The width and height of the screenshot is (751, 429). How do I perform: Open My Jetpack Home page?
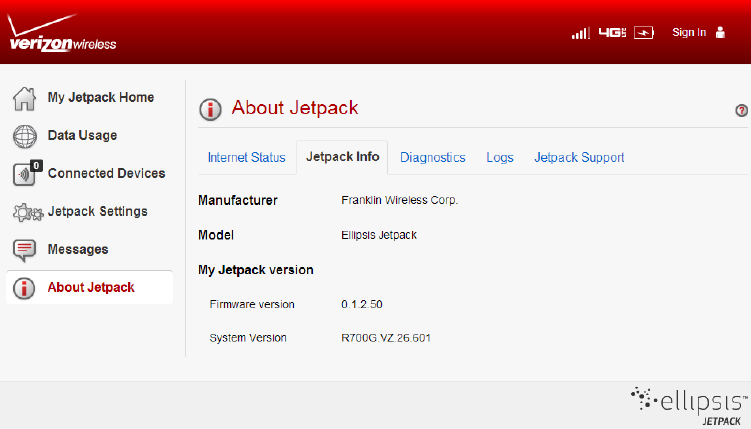(101, 97)
